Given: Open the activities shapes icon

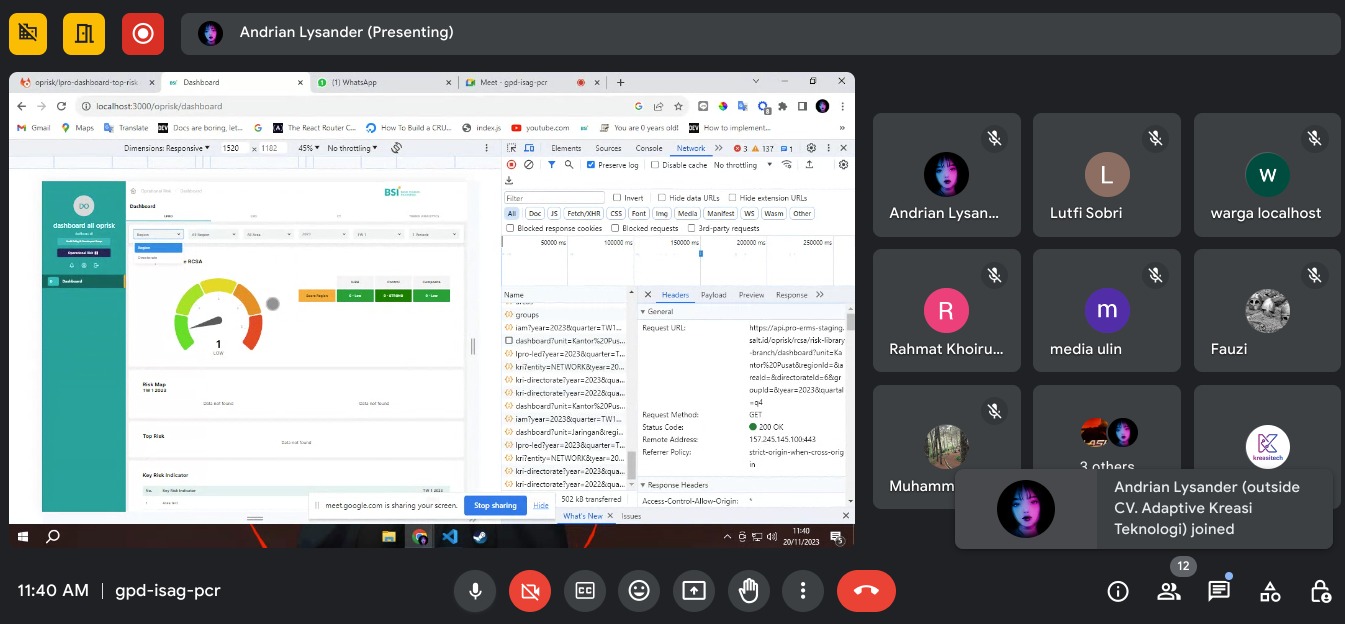Looking at the screenshot, I should [1270, 591].
